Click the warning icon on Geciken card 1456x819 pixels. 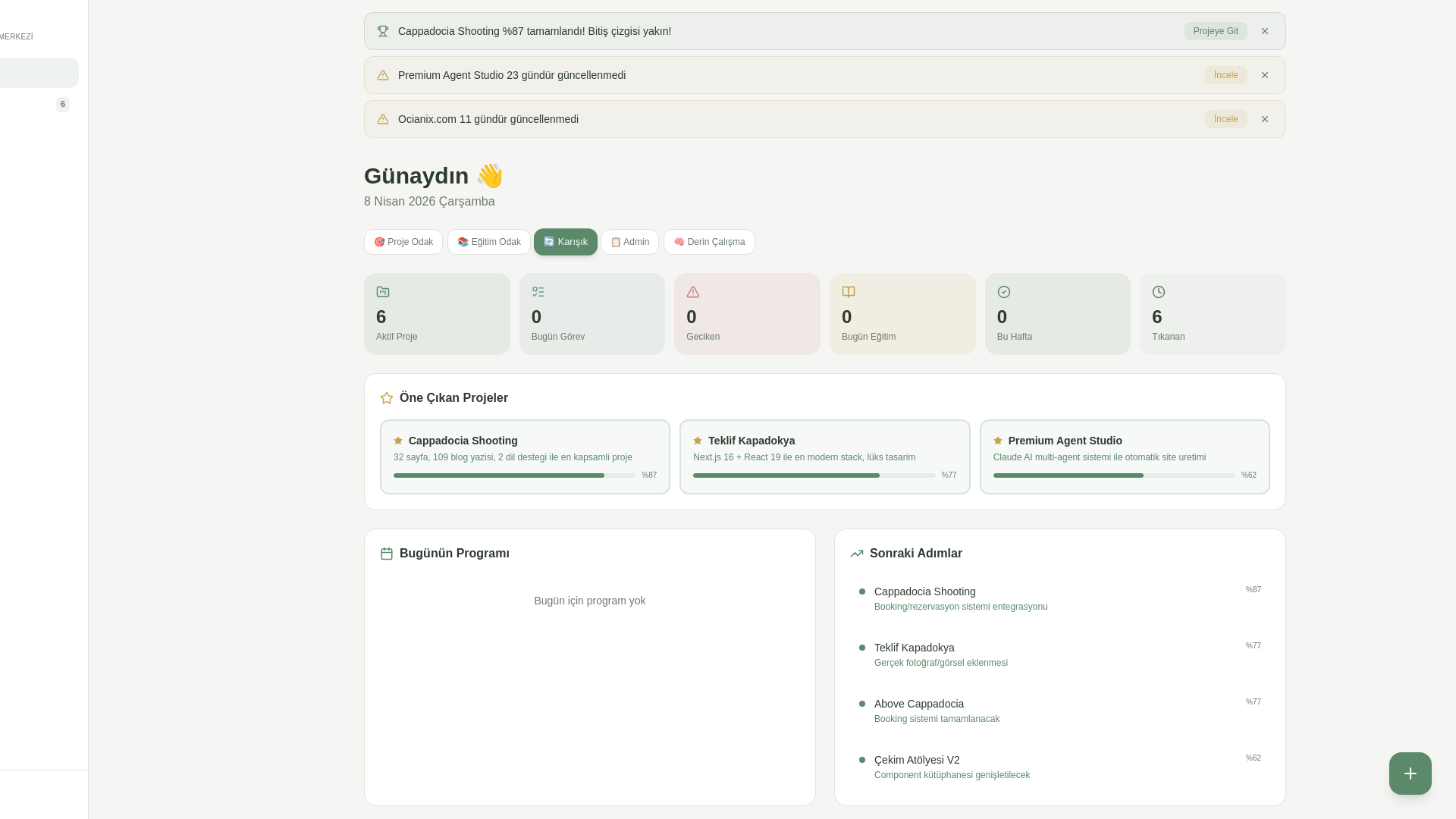pyautogui.click(x=693, y=292)
